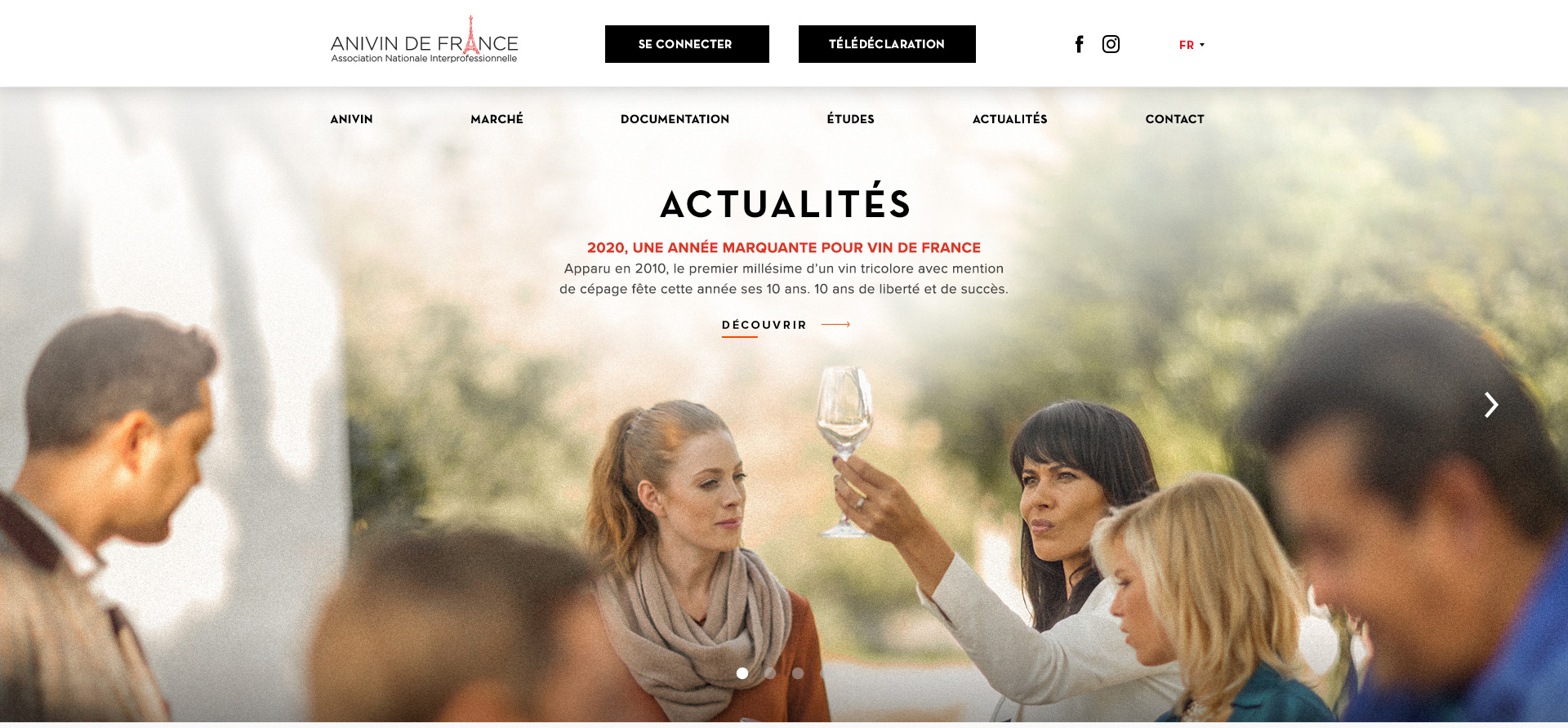Open the Documentation navigation menu

coord(675,119)
